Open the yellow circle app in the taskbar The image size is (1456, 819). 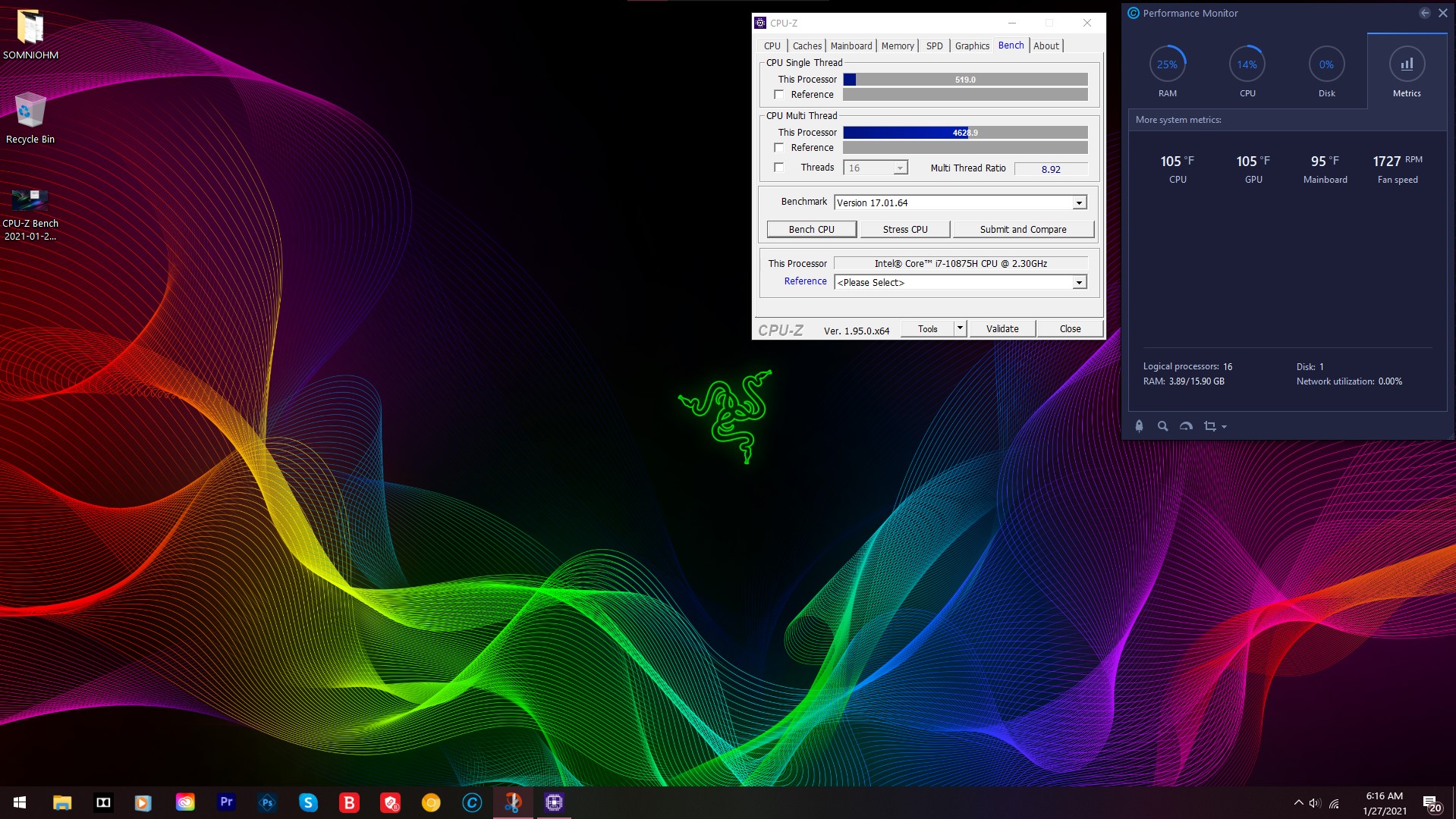point(431,802)
